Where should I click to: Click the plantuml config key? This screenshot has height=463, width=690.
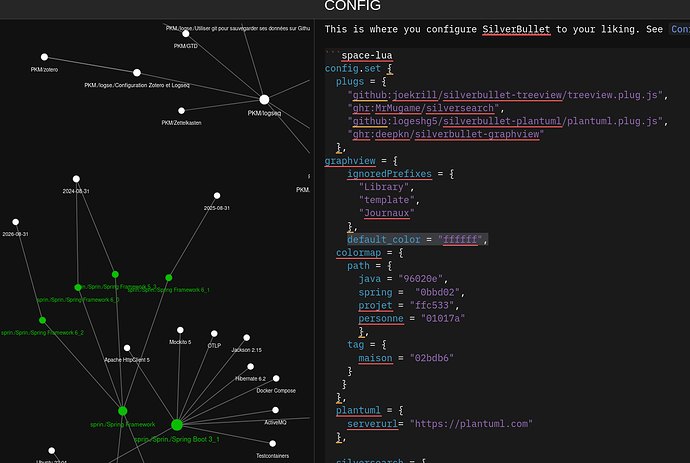pos(358,411)
